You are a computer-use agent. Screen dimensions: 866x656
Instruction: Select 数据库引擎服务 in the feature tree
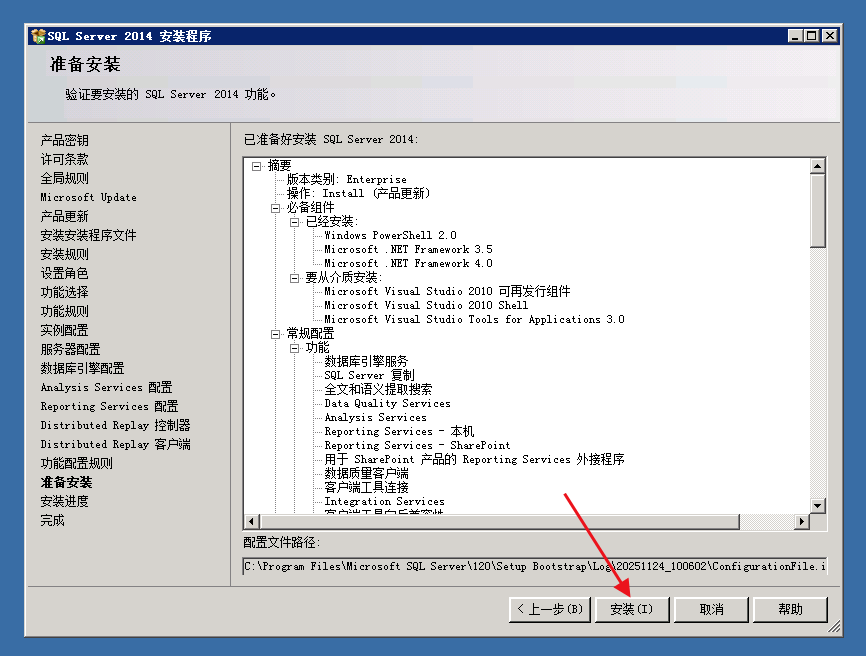(366, 362)
